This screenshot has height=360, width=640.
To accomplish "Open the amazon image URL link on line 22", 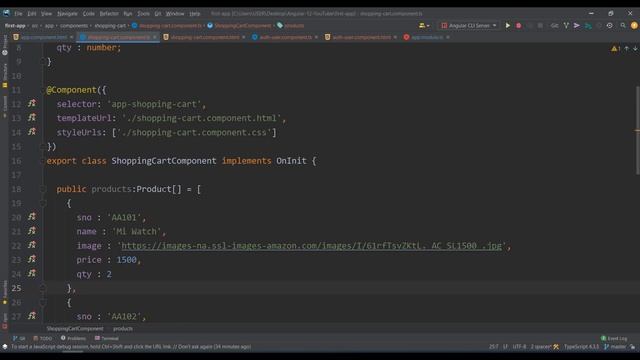I will coord(311,246).
